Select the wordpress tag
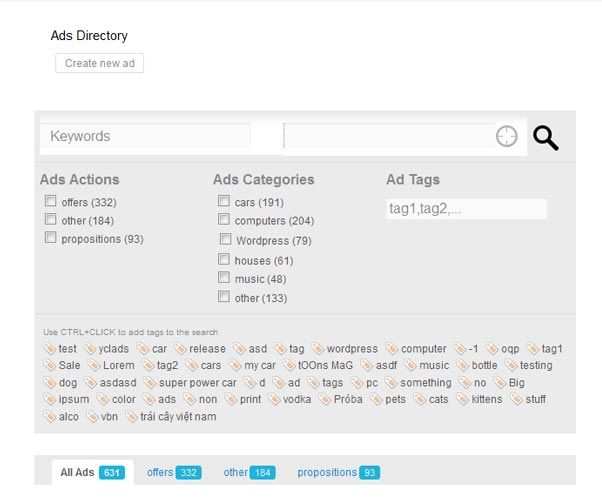Screen dimensions: 602x500 coord(345,349)
